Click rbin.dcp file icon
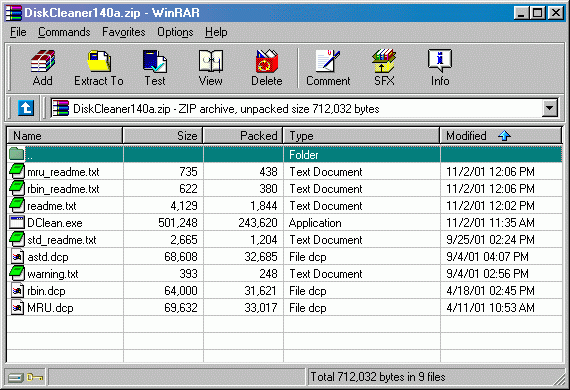Image resolution: width=570 pixels, height=390 pixels. pyautogui.click(x=17, y=291)
